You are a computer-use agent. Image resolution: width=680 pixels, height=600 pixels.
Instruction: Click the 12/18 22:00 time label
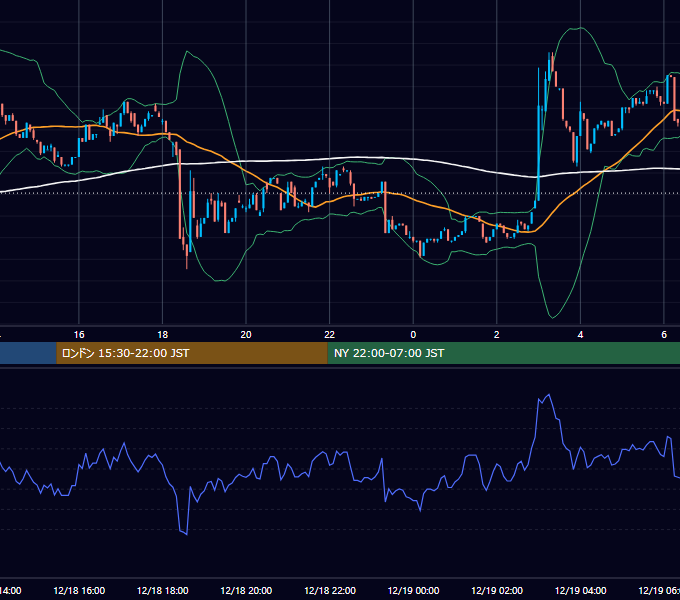coord(330,590)
